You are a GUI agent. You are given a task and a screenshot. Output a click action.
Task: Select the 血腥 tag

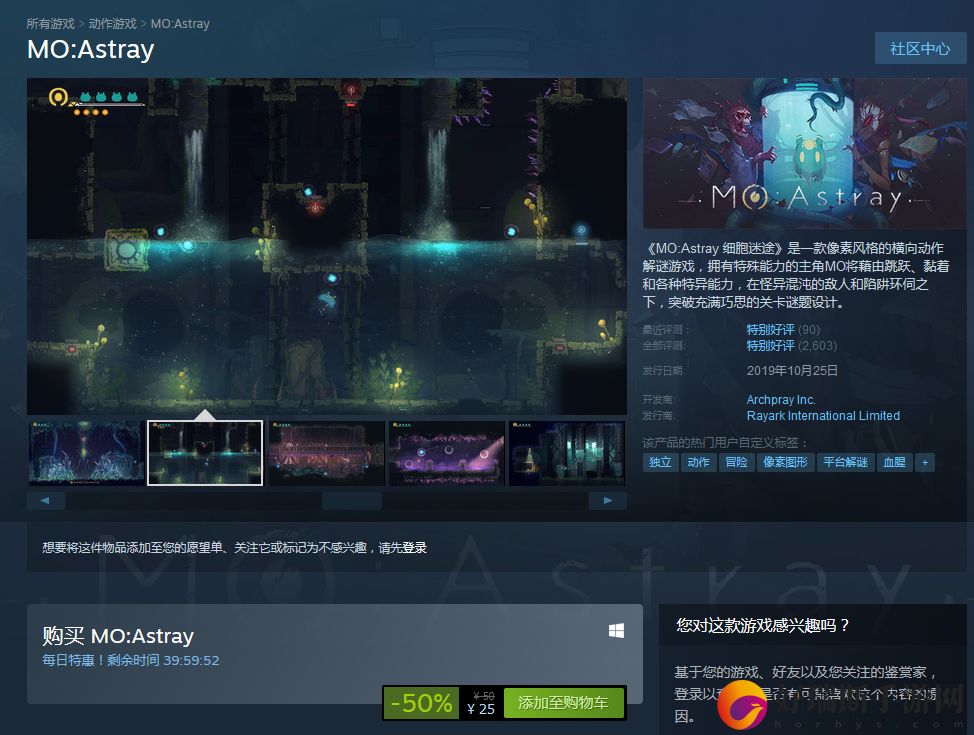[x=894, y=462]
